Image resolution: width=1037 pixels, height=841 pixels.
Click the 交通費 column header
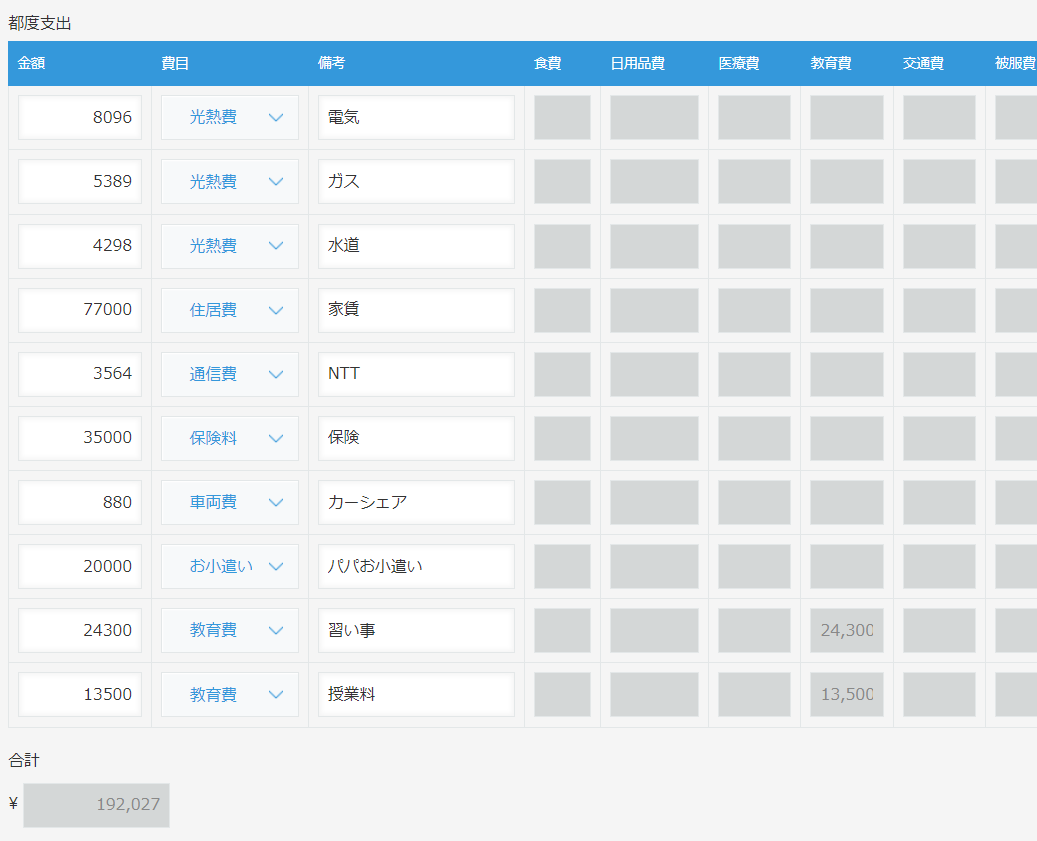tap(923, 63)
